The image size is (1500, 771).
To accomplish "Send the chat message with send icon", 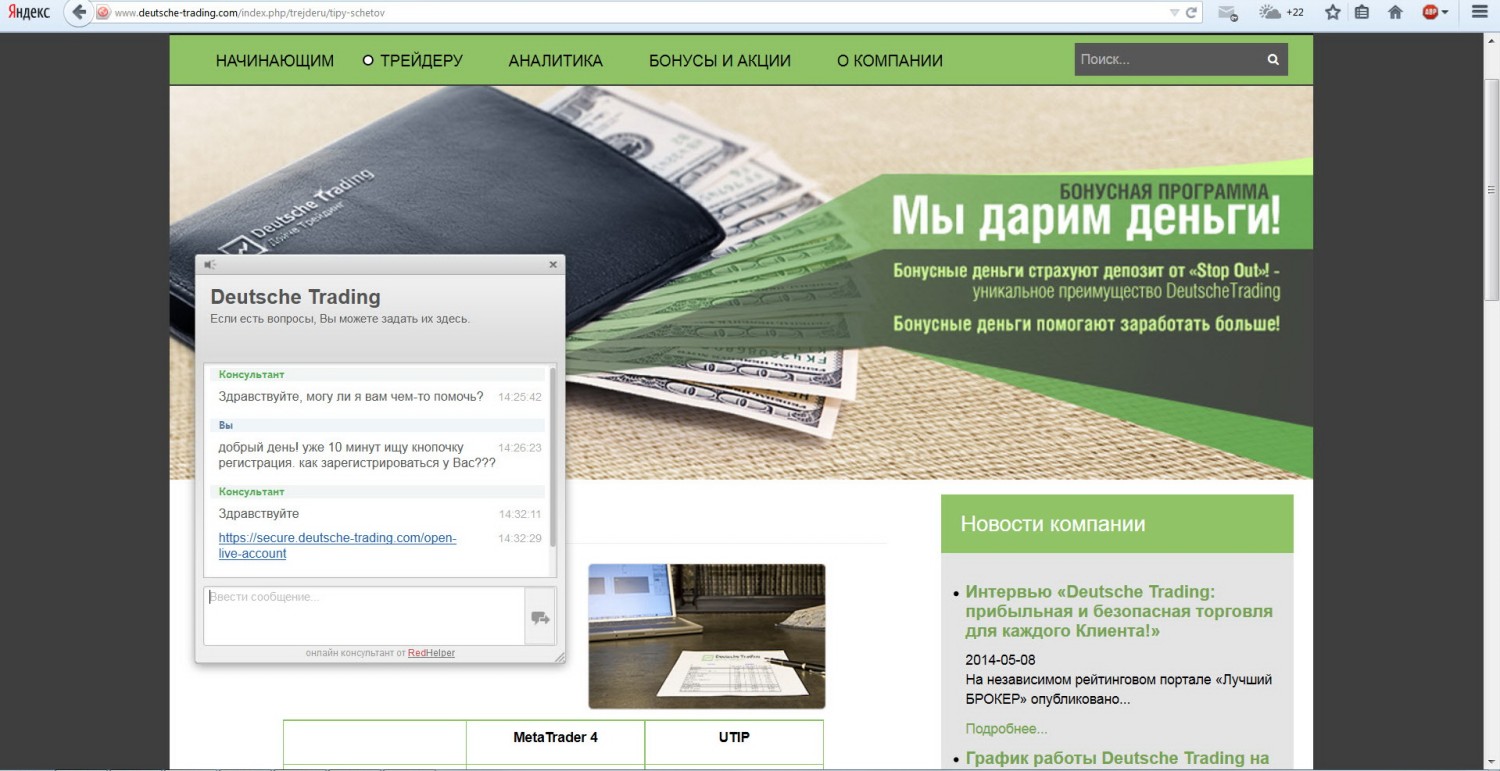I will tap(540, 618).
